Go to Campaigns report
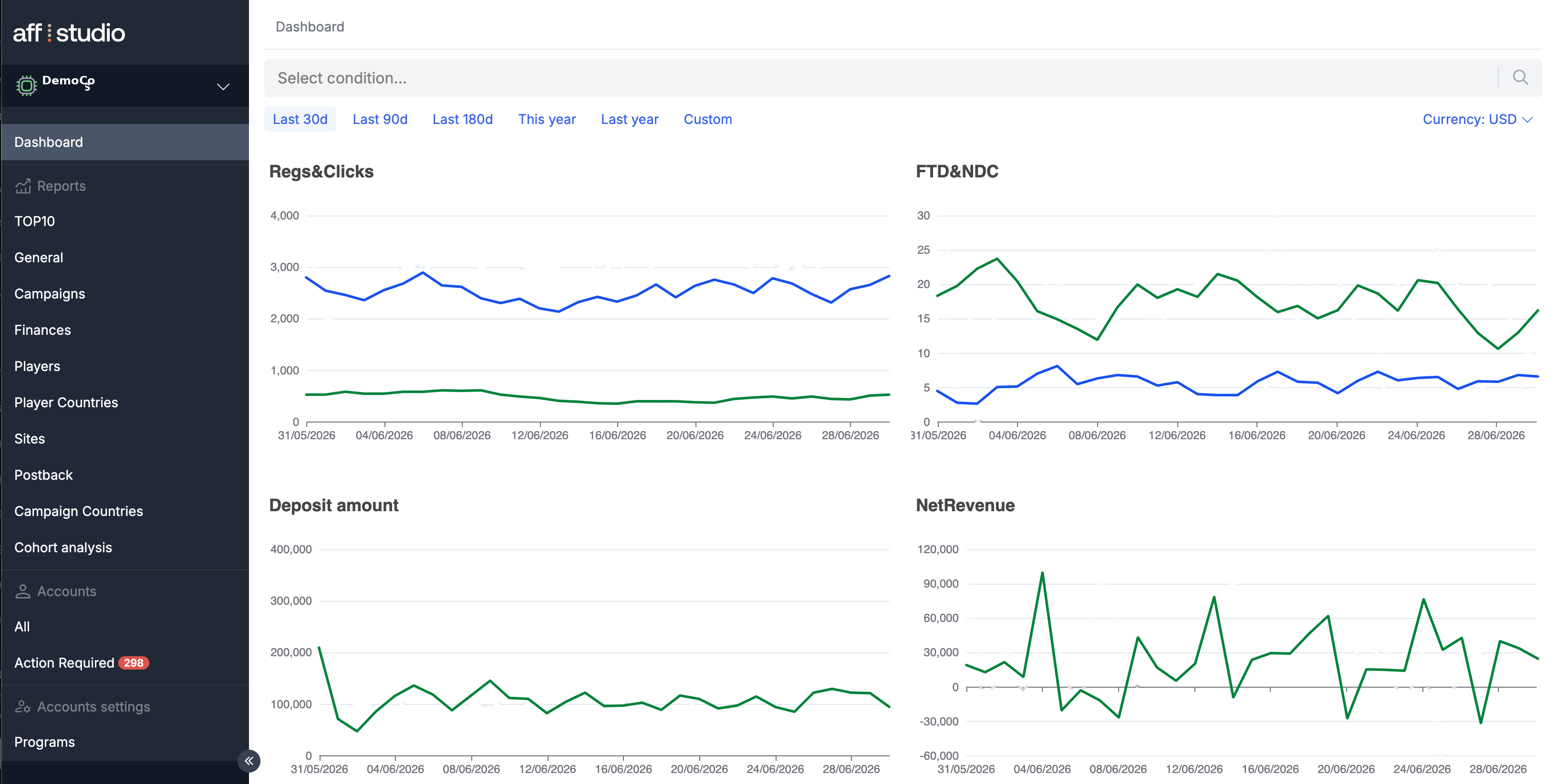The width and height of the screenshot is (1556, 784). [x=50, y=294]
